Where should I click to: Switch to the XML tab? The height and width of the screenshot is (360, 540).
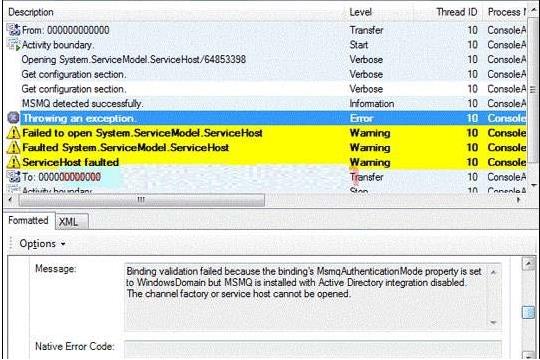pos(72,221)
